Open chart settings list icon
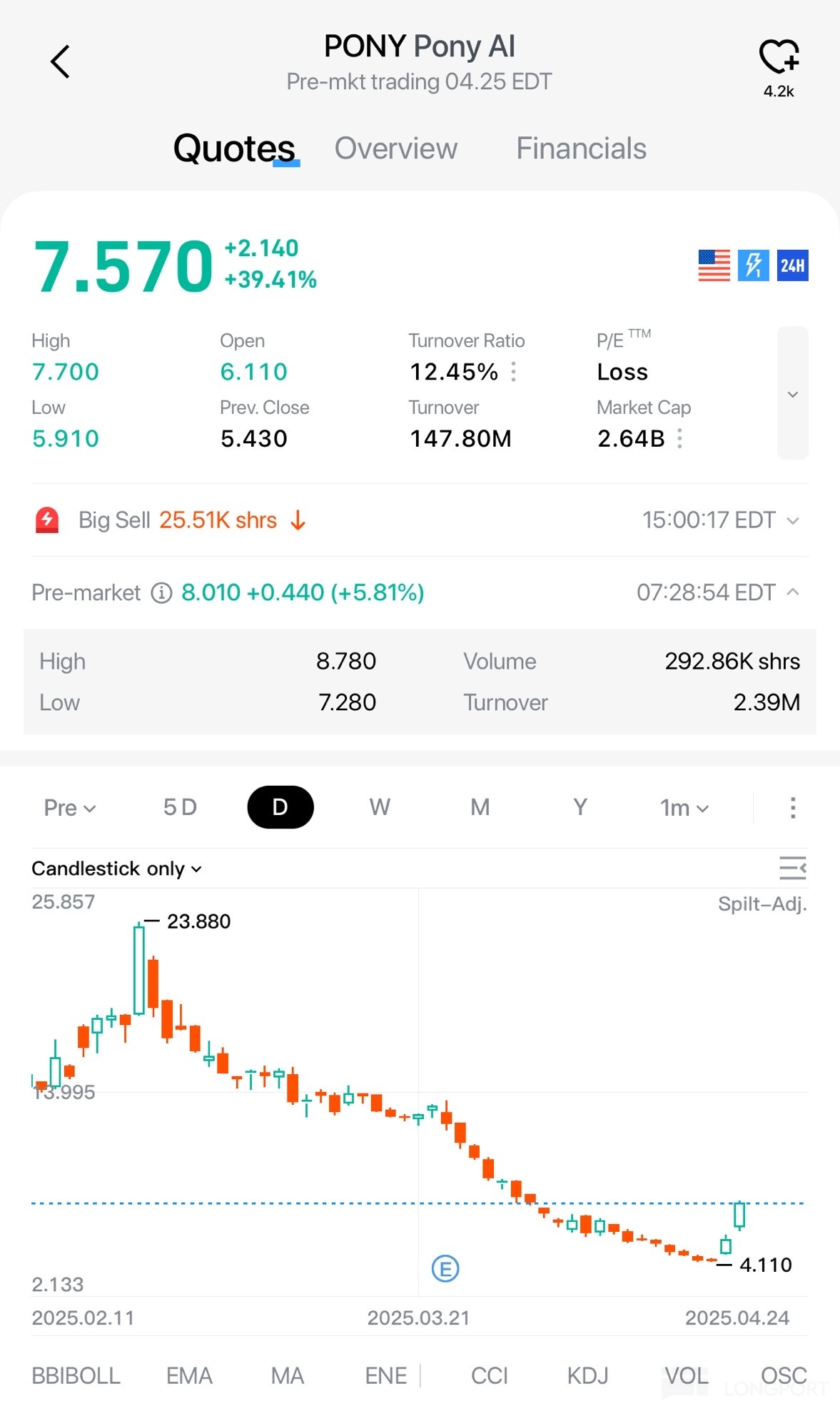 792,868
